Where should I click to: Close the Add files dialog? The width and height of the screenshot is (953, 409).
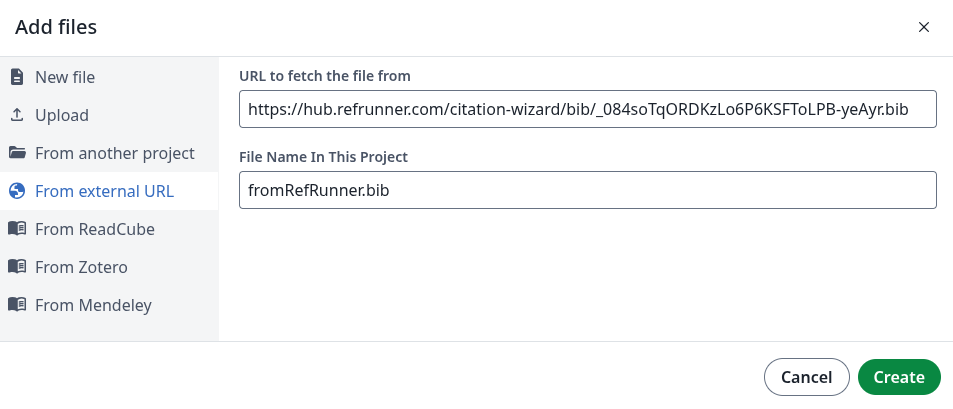tap(924, 27)
